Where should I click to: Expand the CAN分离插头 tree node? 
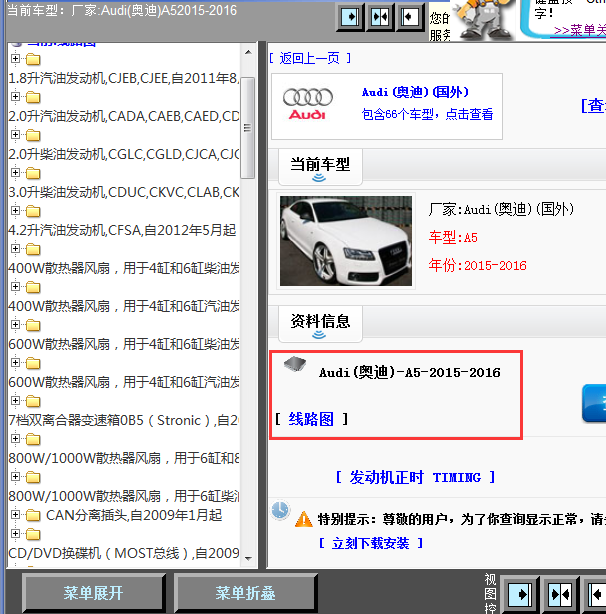[15, 515]
